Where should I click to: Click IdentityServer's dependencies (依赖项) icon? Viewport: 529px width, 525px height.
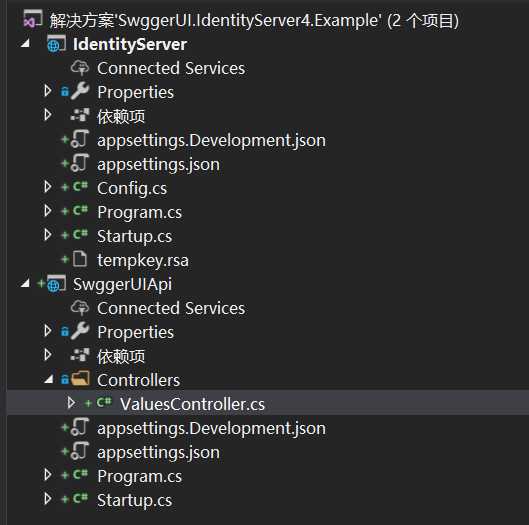click(x=80, y=115)
